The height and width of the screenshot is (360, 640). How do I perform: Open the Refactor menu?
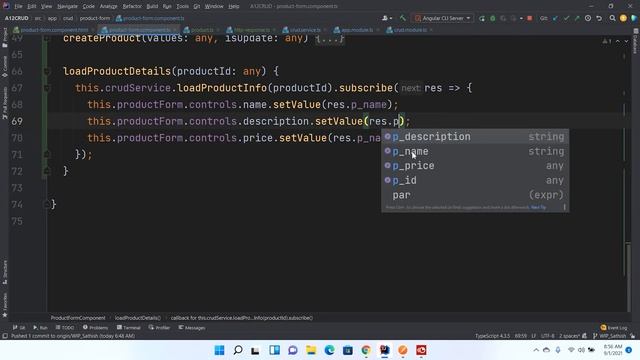tap(132, 6)
